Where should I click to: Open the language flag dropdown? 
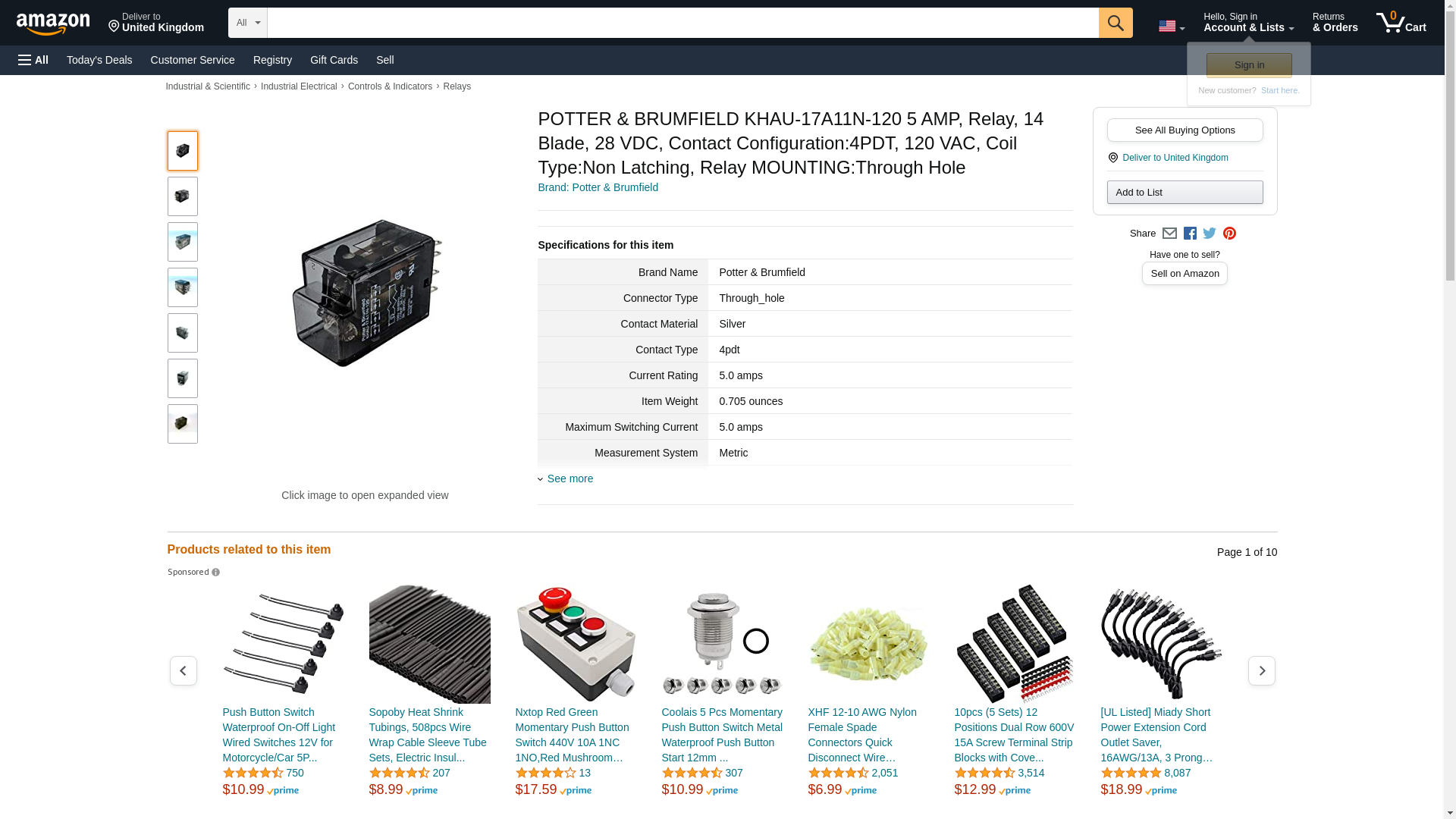tap(1171, 27)
